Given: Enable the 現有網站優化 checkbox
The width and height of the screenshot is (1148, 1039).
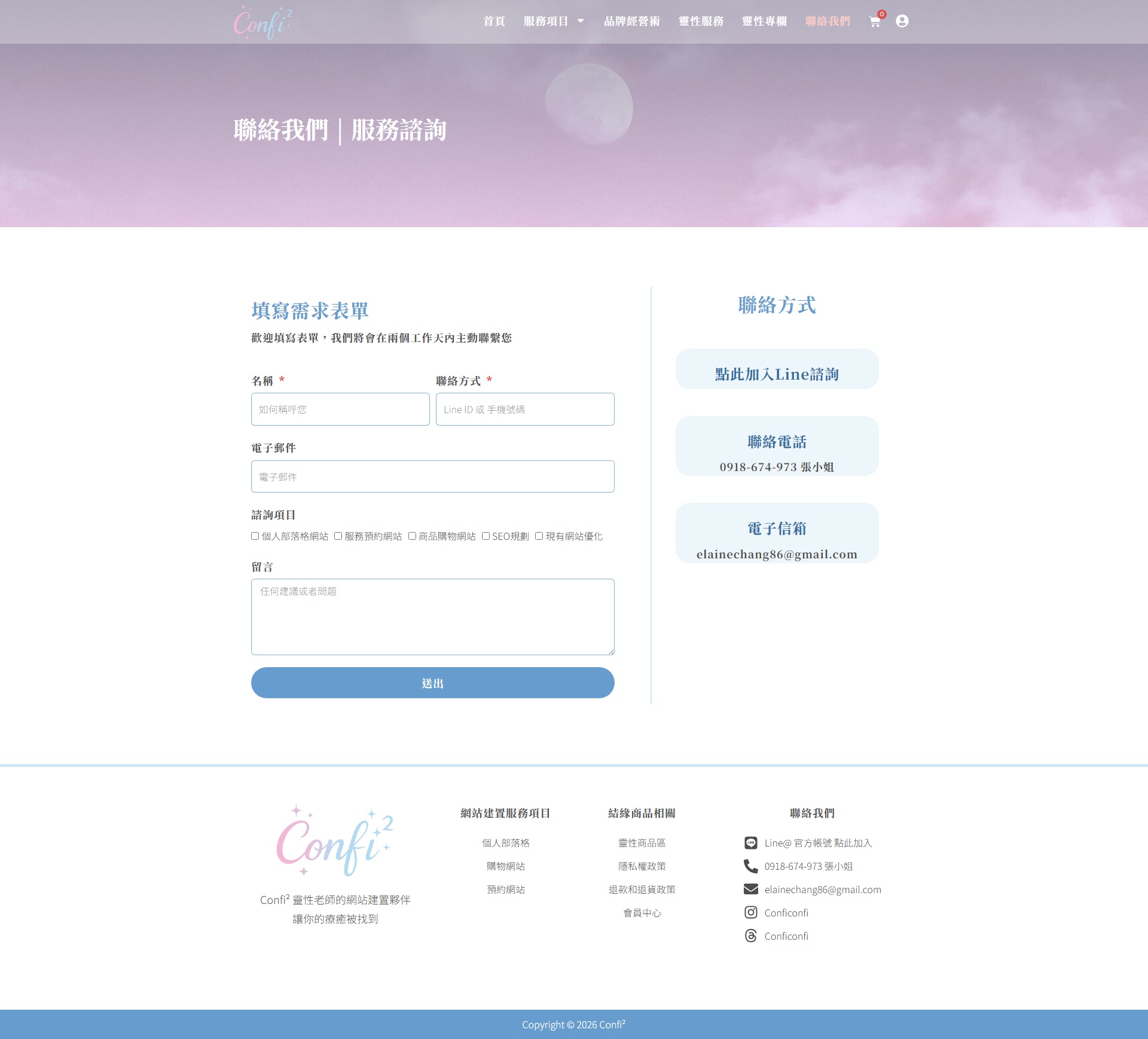Looking at the screenshot, I should tap(539, 536).
